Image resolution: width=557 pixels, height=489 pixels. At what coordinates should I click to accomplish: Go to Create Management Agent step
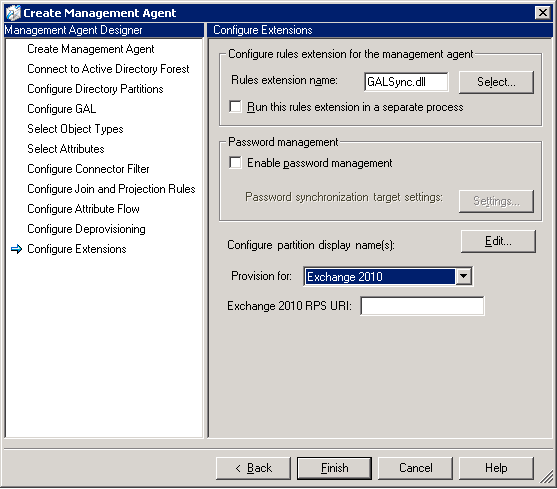point(91,49)
